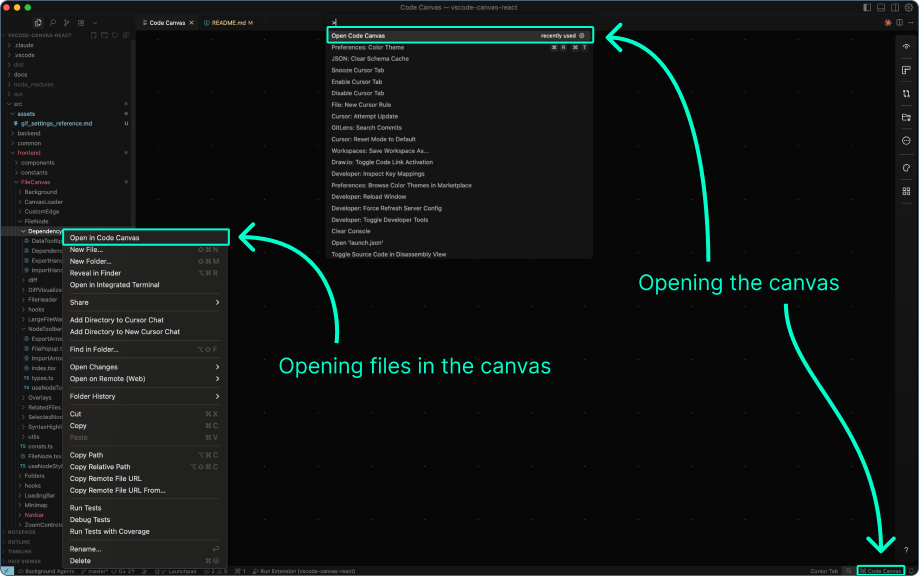Choose Run Tests with Coverage
Image resolution: width=919 pixels, height=576 pixels.
pos(144,531)
